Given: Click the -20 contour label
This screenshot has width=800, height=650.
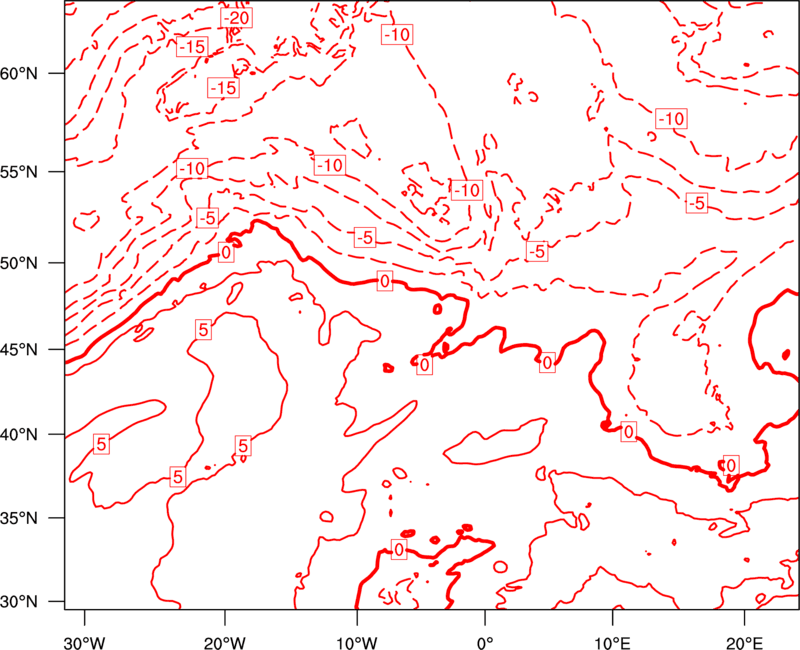Looking at the screenshot, I should (237, 18).
